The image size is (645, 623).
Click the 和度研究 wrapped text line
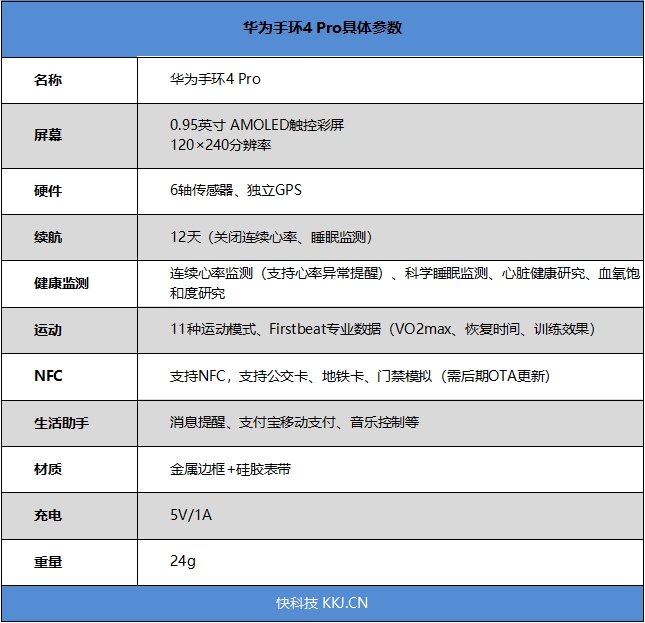197,293
